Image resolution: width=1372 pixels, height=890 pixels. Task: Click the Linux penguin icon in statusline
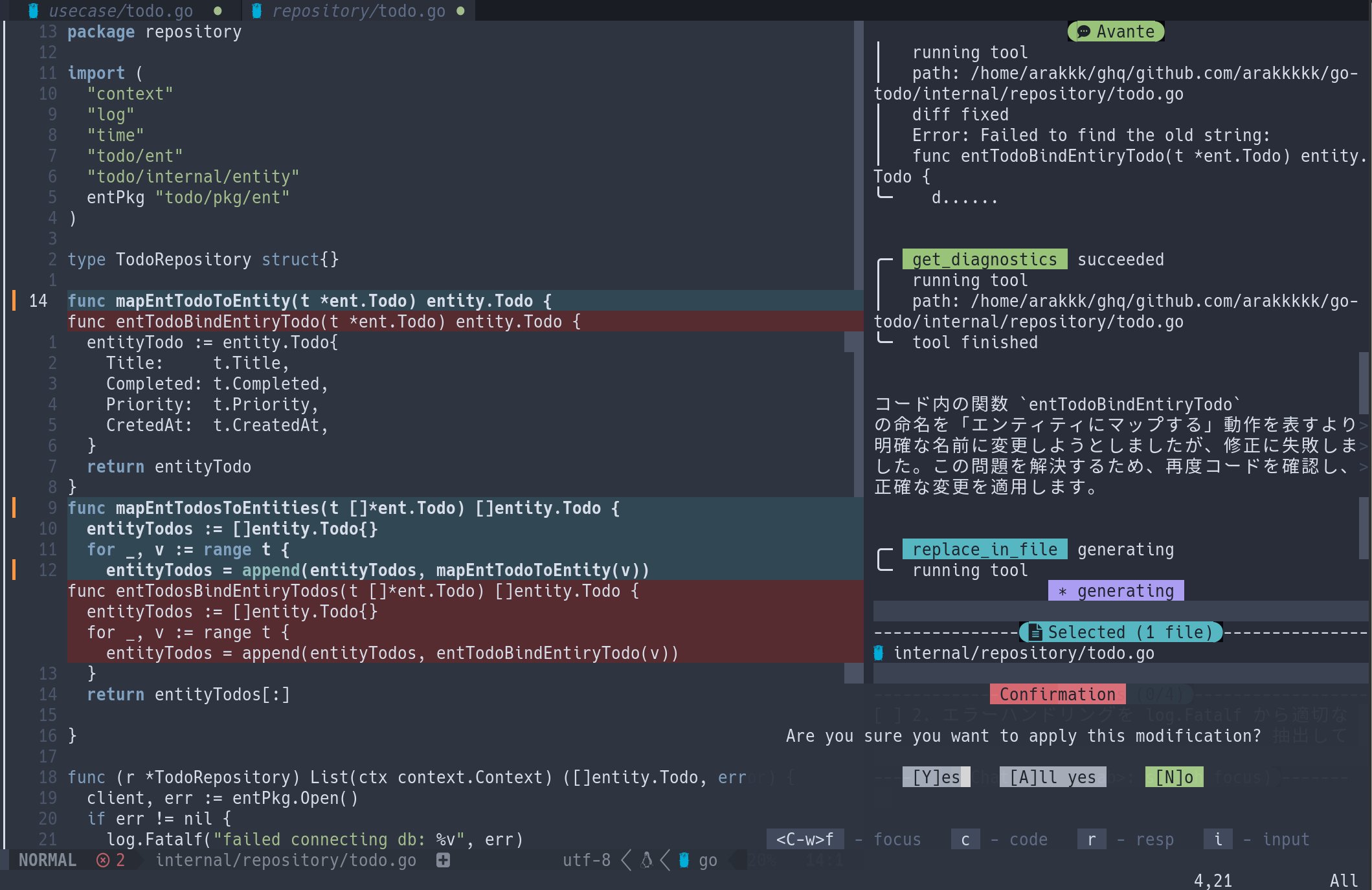pyautogui.click(x=646, y=860)
